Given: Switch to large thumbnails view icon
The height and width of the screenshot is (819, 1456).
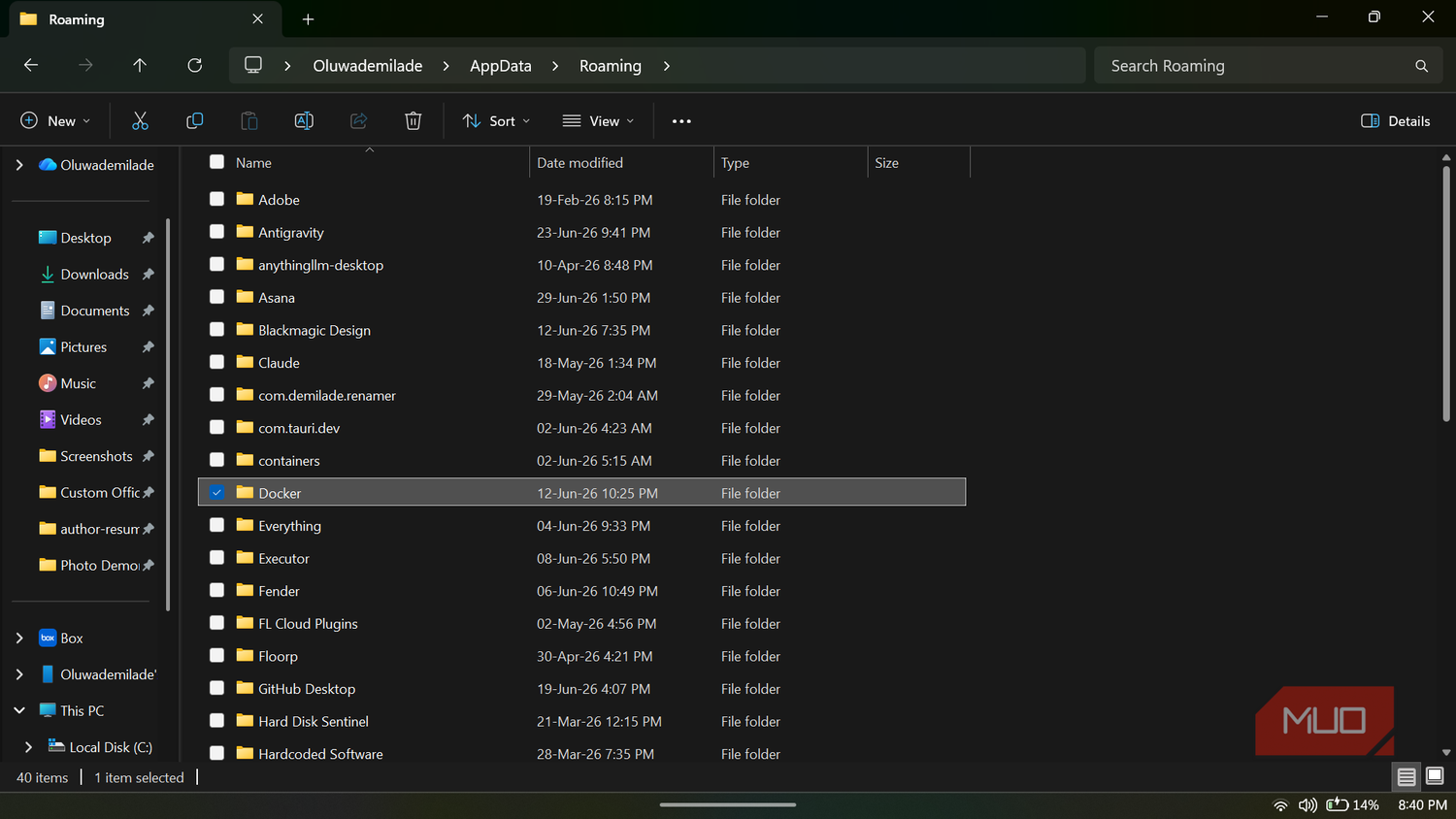Looking at the screenshot, I should tap(1435, 776).
